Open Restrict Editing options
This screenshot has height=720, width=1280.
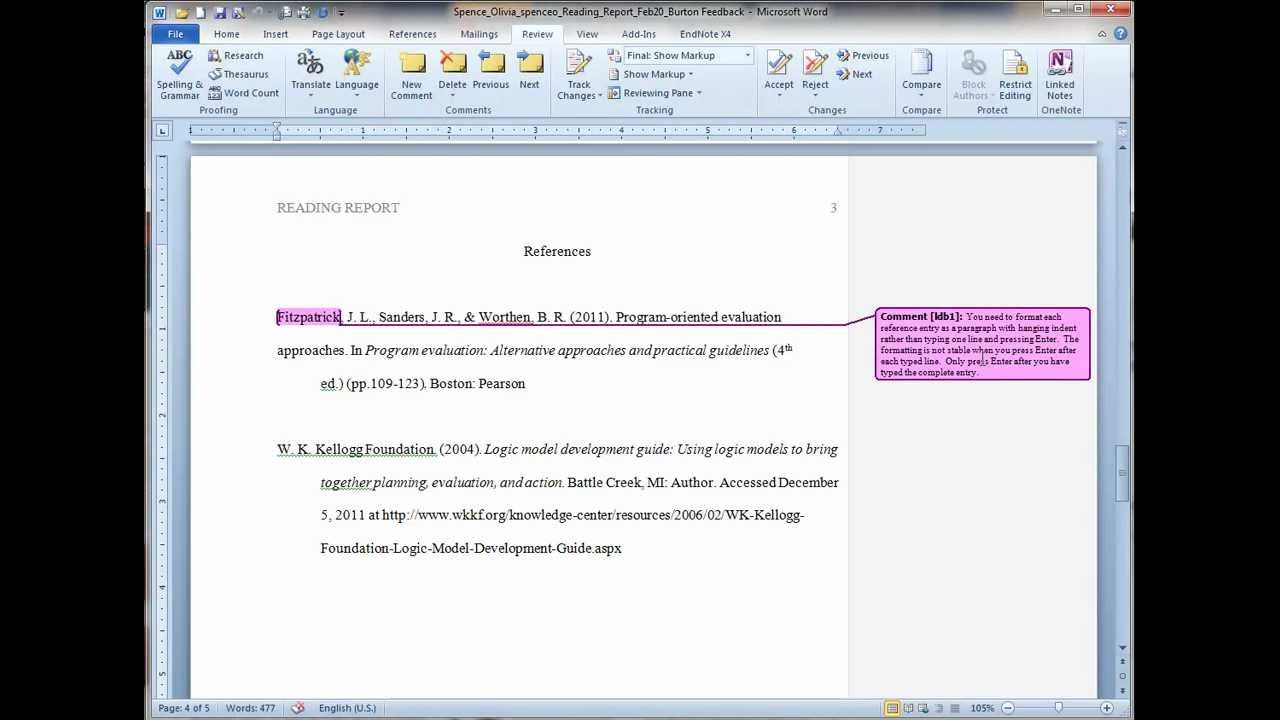pos(1015,75)
